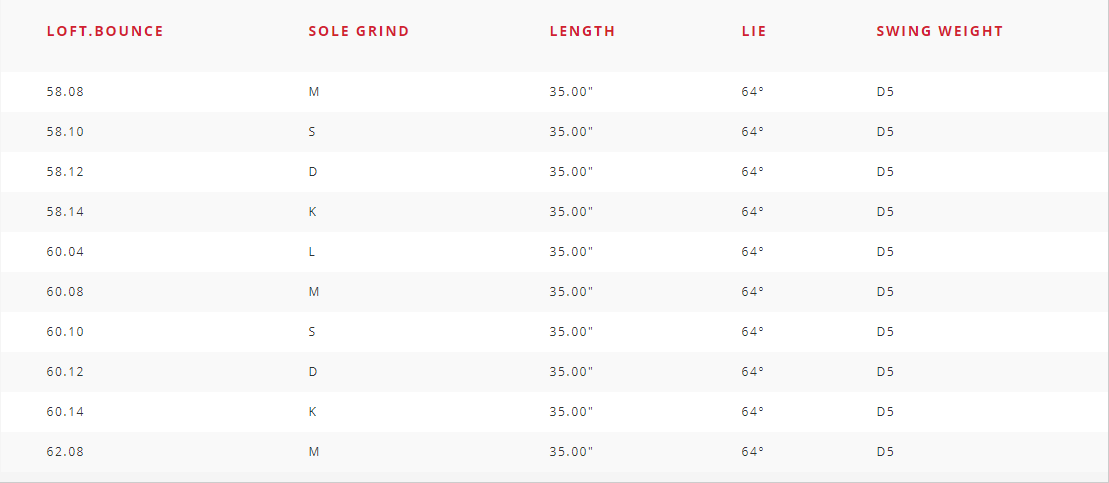
Task: Select the 58.08 loft.bounce cell
Action: 65,91
